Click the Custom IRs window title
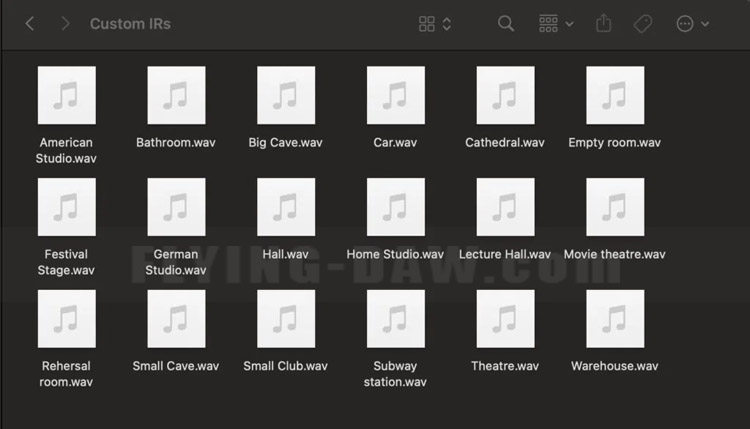This screenshot has height=429, width=750. [x=130, y=24]
